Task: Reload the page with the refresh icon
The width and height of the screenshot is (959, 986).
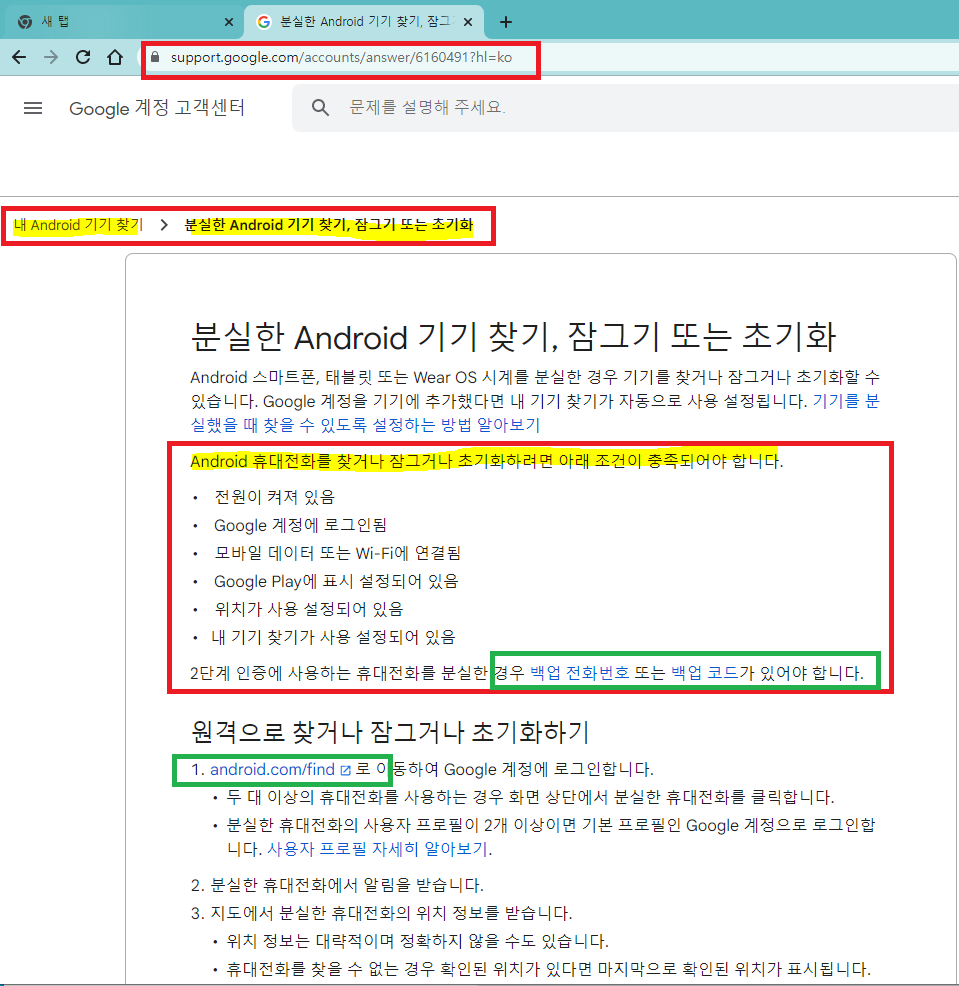Action: (83, 57)
